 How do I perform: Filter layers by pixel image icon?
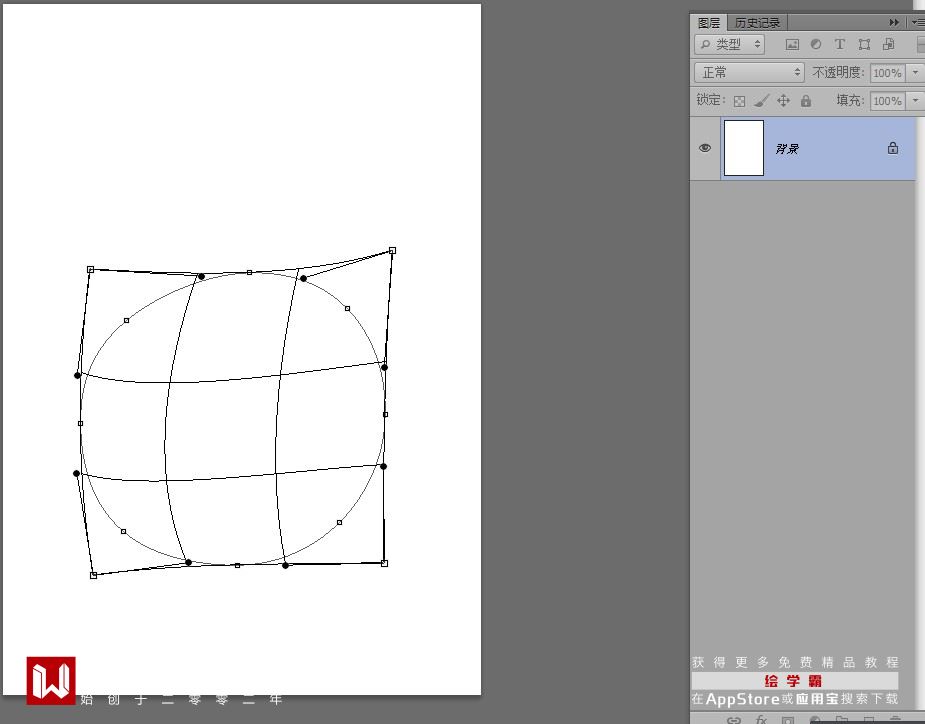click(792, 44)
